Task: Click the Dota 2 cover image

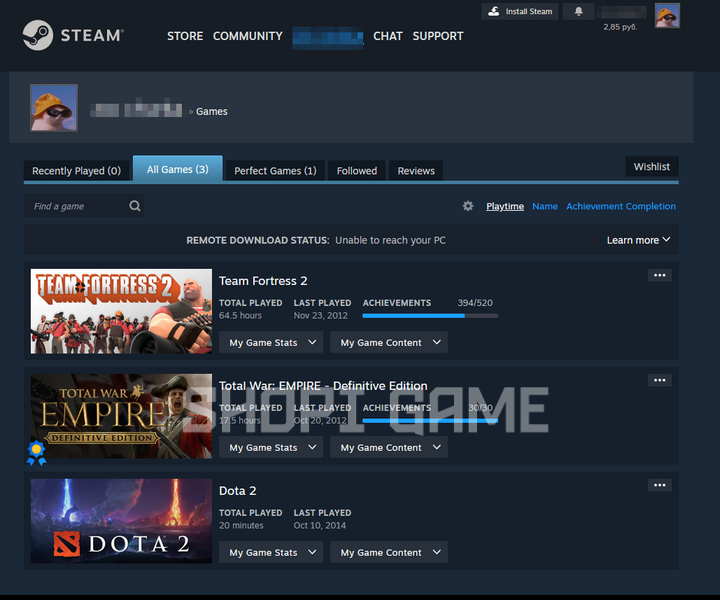Action: coord(121,521)
